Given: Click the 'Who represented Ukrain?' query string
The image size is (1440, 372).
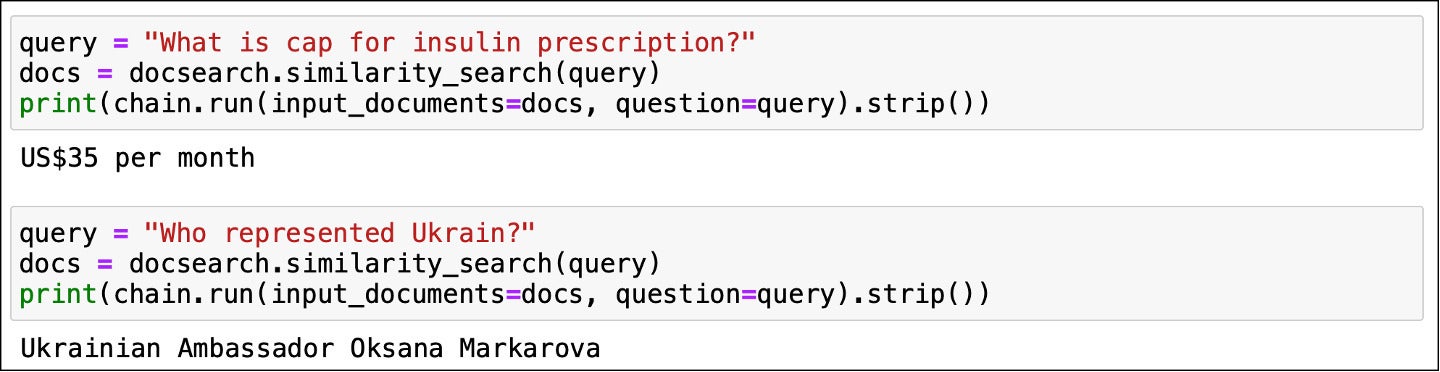Looking at the screenshot, I should tap(340, 234).
